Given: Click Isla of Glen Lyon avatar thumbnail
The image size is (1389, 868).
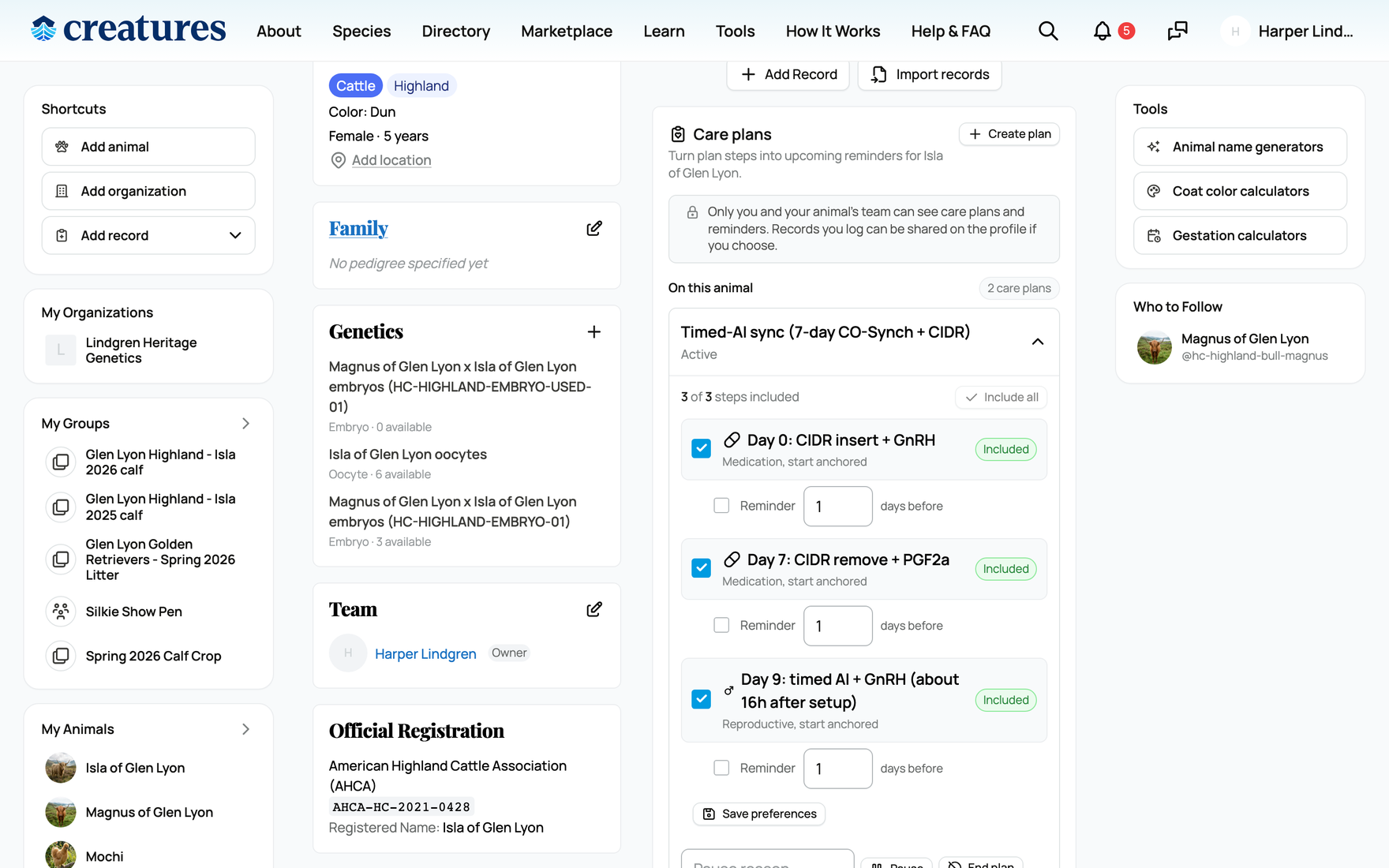Looking at the screenshot, I should click(x=61, y=768).
